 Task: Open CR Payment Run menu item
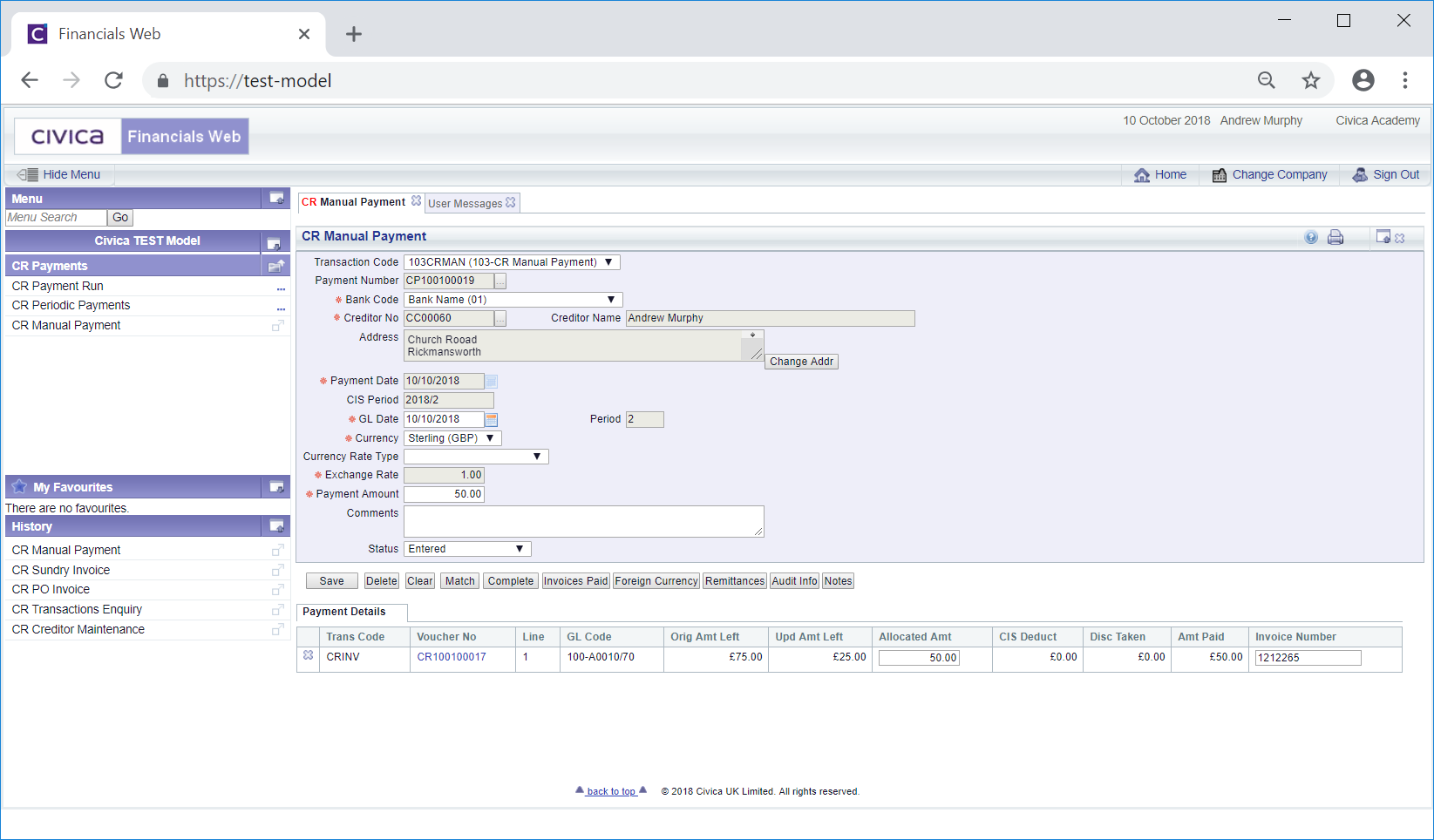[58, 286]
